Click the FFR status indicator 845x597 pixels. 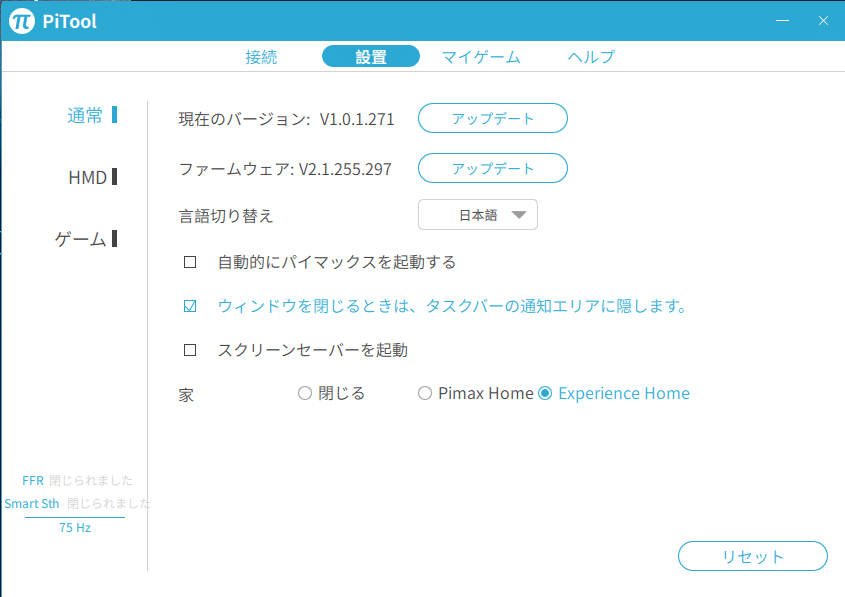(x=32, y=480)
